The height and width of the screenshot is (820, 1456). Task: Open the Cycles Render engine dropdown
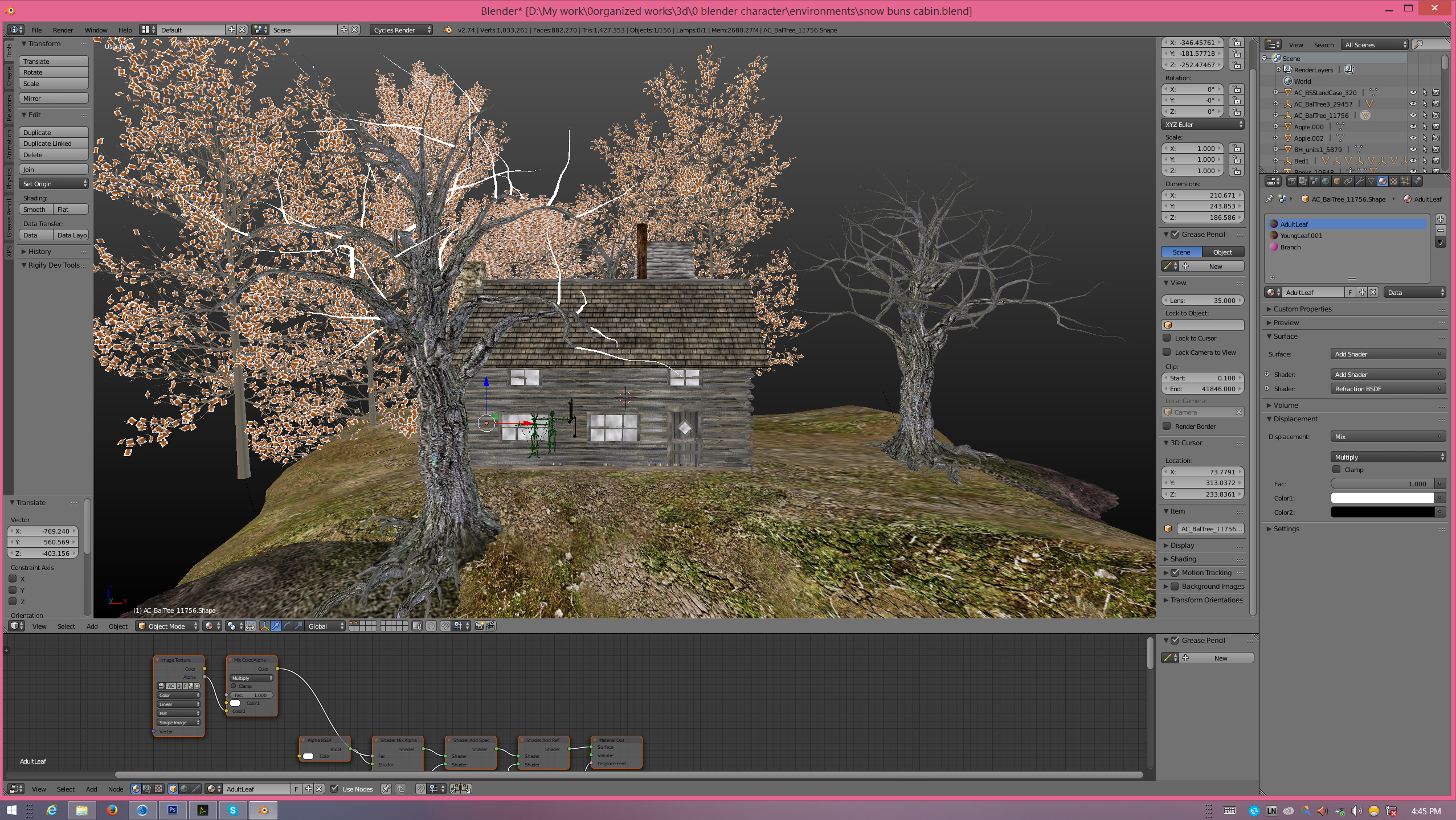pos(401,30)
